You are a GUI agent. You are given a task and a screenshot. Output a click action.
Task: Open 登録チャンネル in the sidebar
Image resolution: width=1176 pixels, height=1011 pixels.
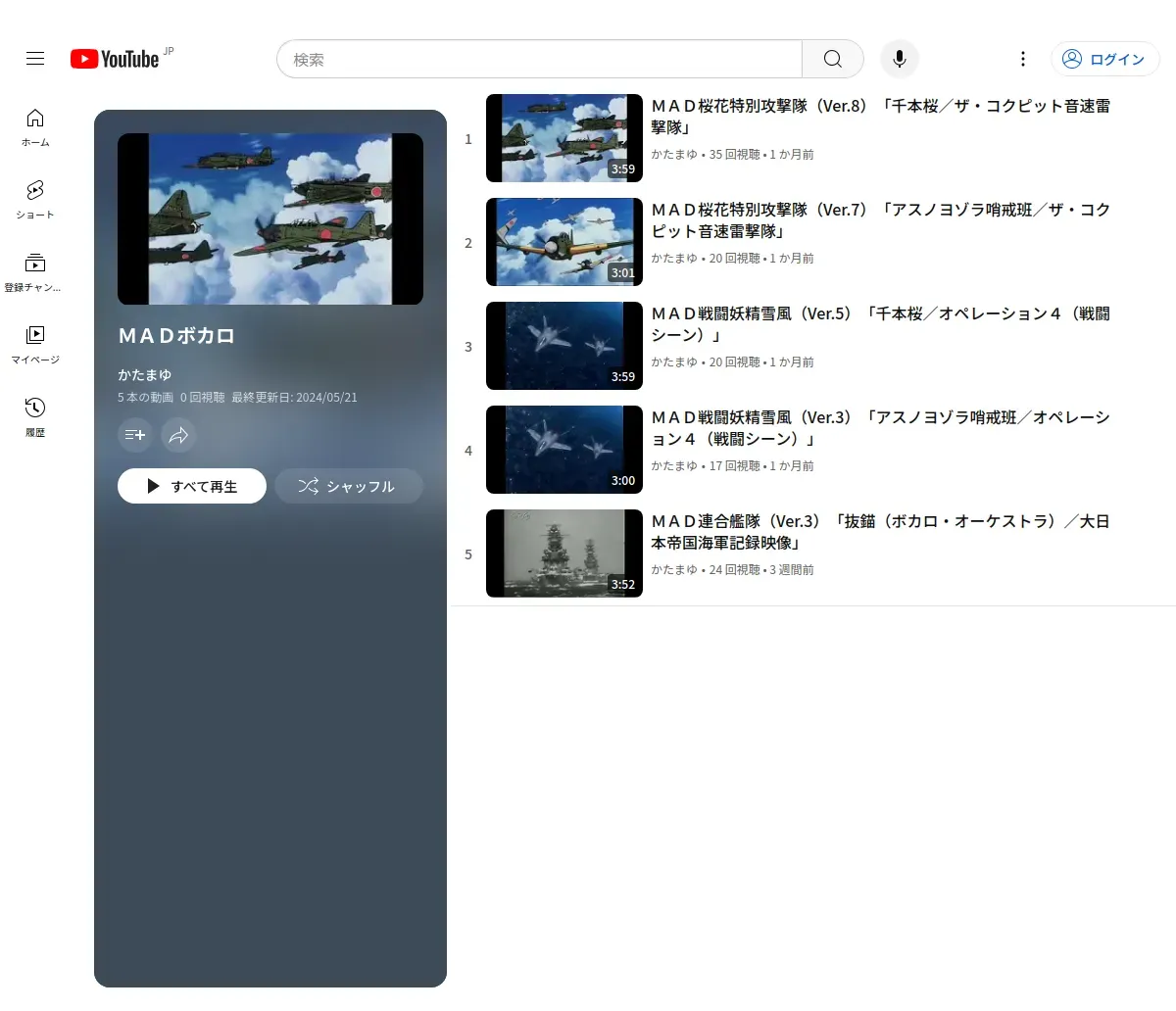point(35,272)
